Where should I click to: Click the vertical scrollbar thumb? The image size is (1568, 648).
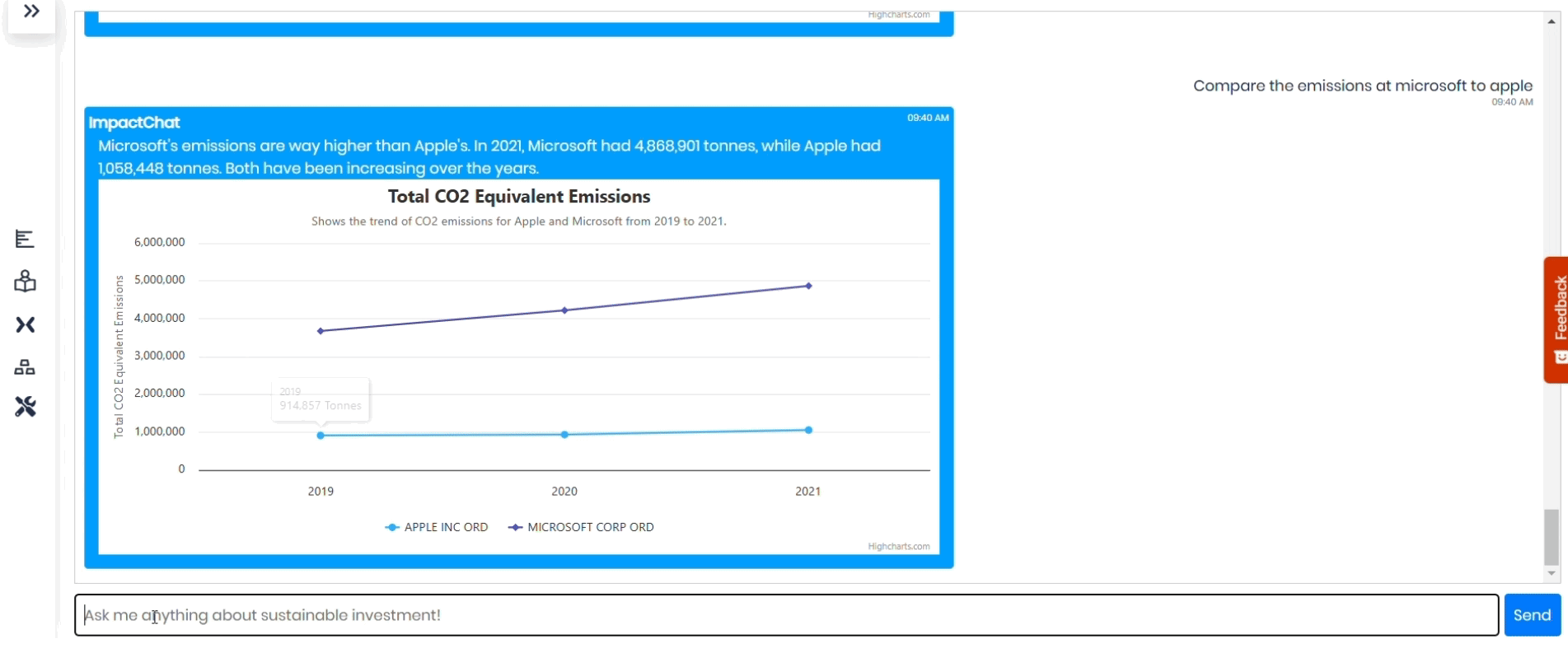pos(1552,537)
